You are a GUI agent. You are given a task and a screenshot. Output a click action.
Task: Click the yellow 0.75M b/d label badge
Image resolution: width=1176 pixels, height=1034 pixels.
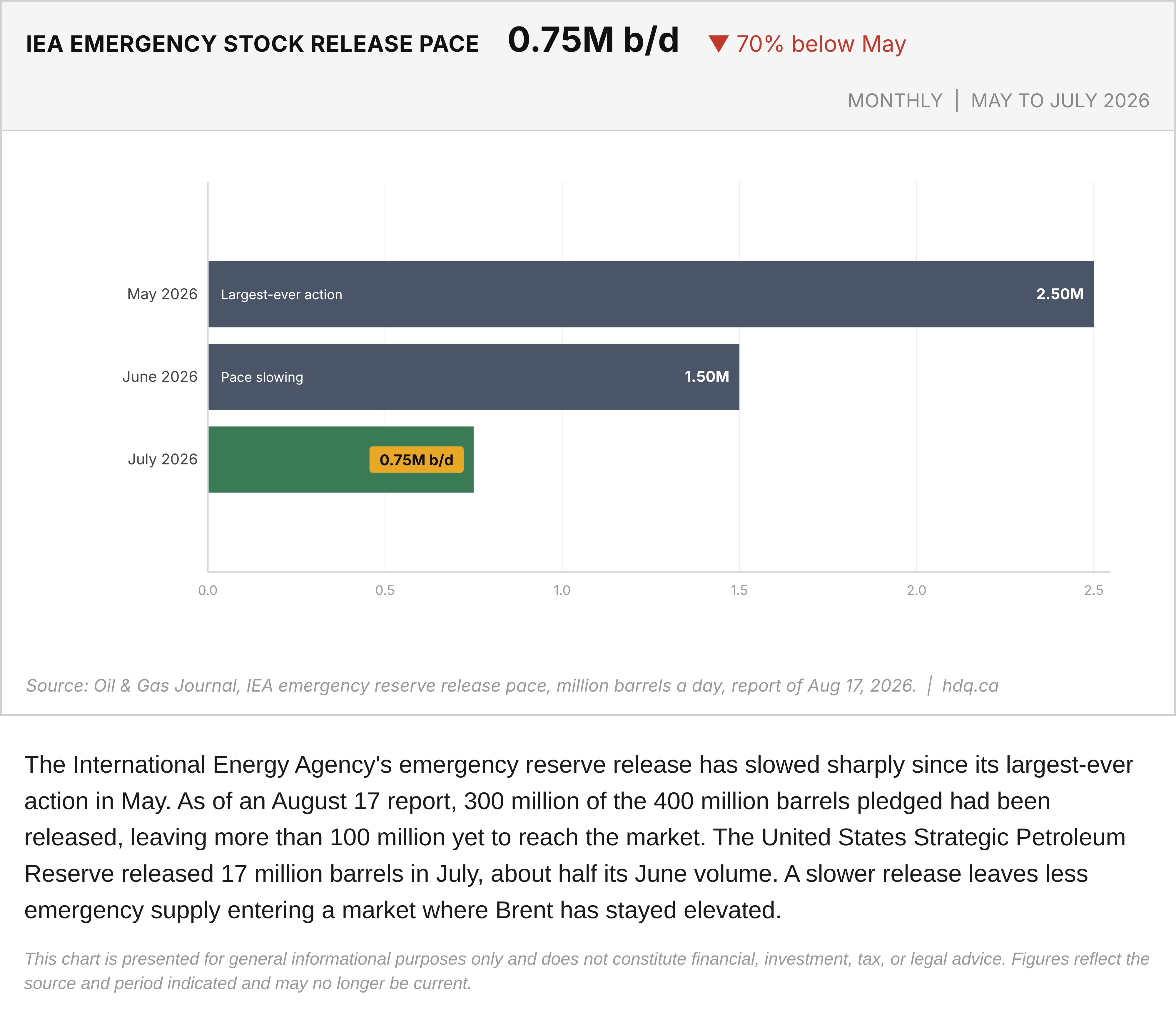point(417,459)
